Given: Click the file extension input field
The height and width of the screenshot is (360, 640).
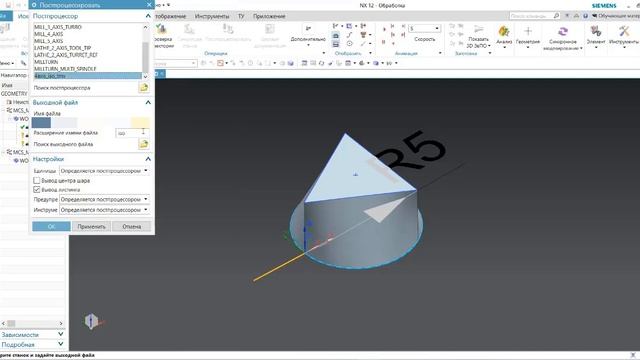Looking at the screenshot, I should pyautogui.click(x=132, y=133).
